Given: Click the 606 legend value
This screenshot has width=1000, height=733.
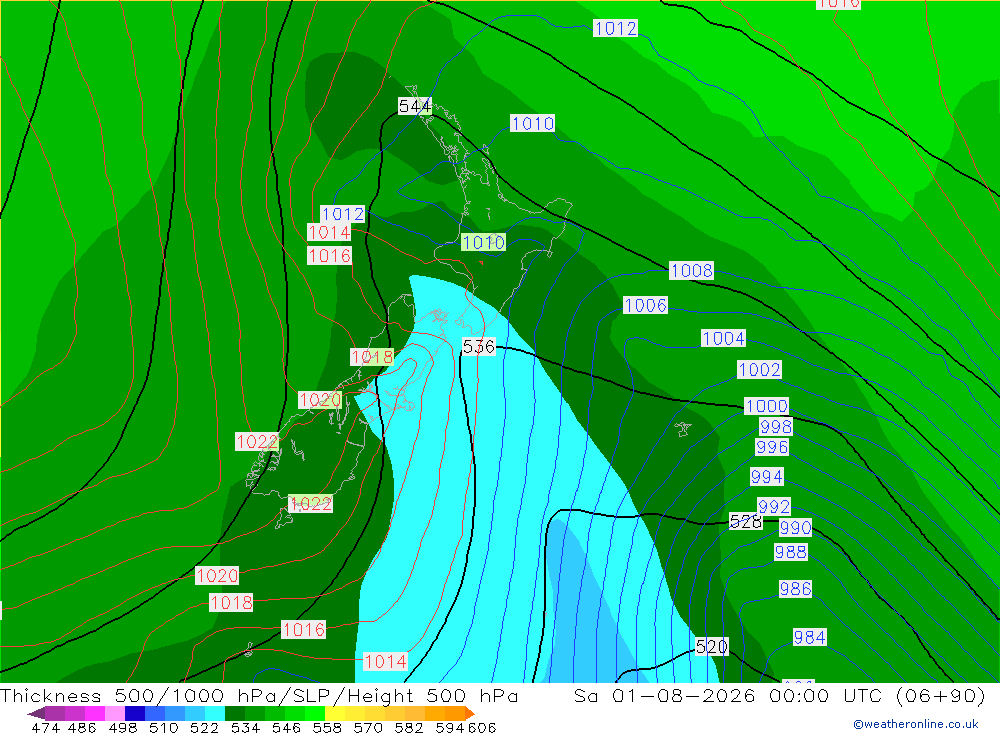Looking at the screenshot, I should coord(482,727).
